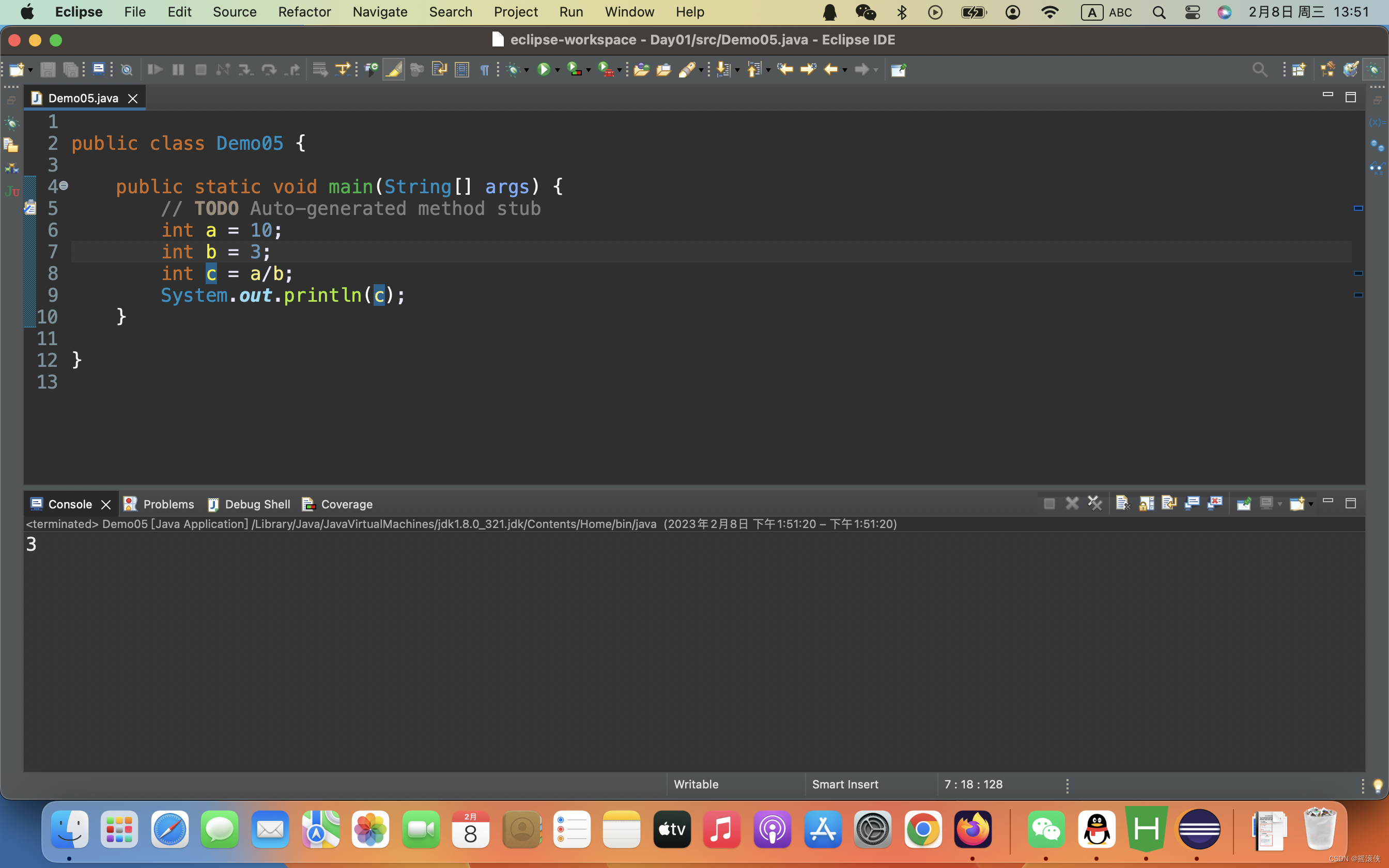1389x868 pixels.
Task: Toggle Scroll Lock in Console toolbar
Action: tap(1146, 503)
